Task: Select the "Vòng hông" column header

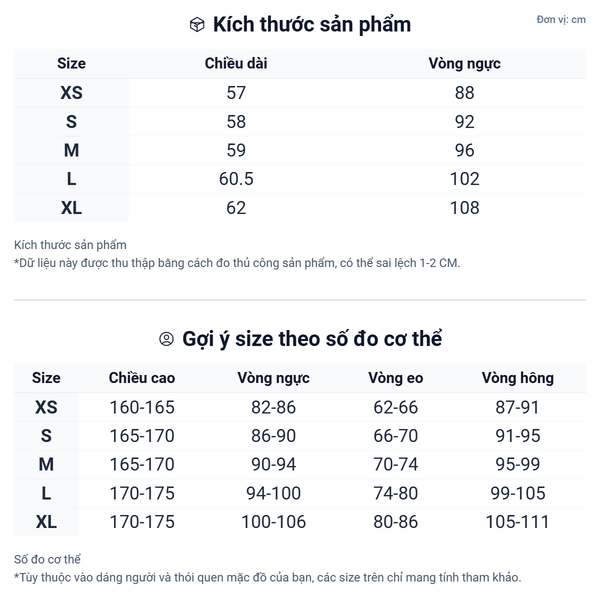Action: click(x=517, y=378)
